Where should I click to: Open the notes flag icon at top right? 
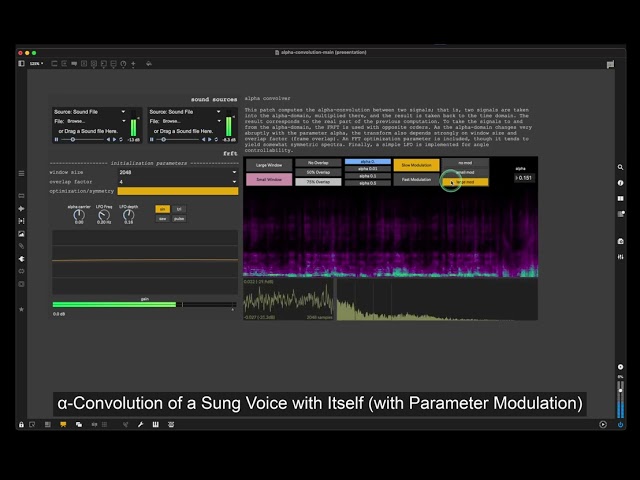coord(610,64)
